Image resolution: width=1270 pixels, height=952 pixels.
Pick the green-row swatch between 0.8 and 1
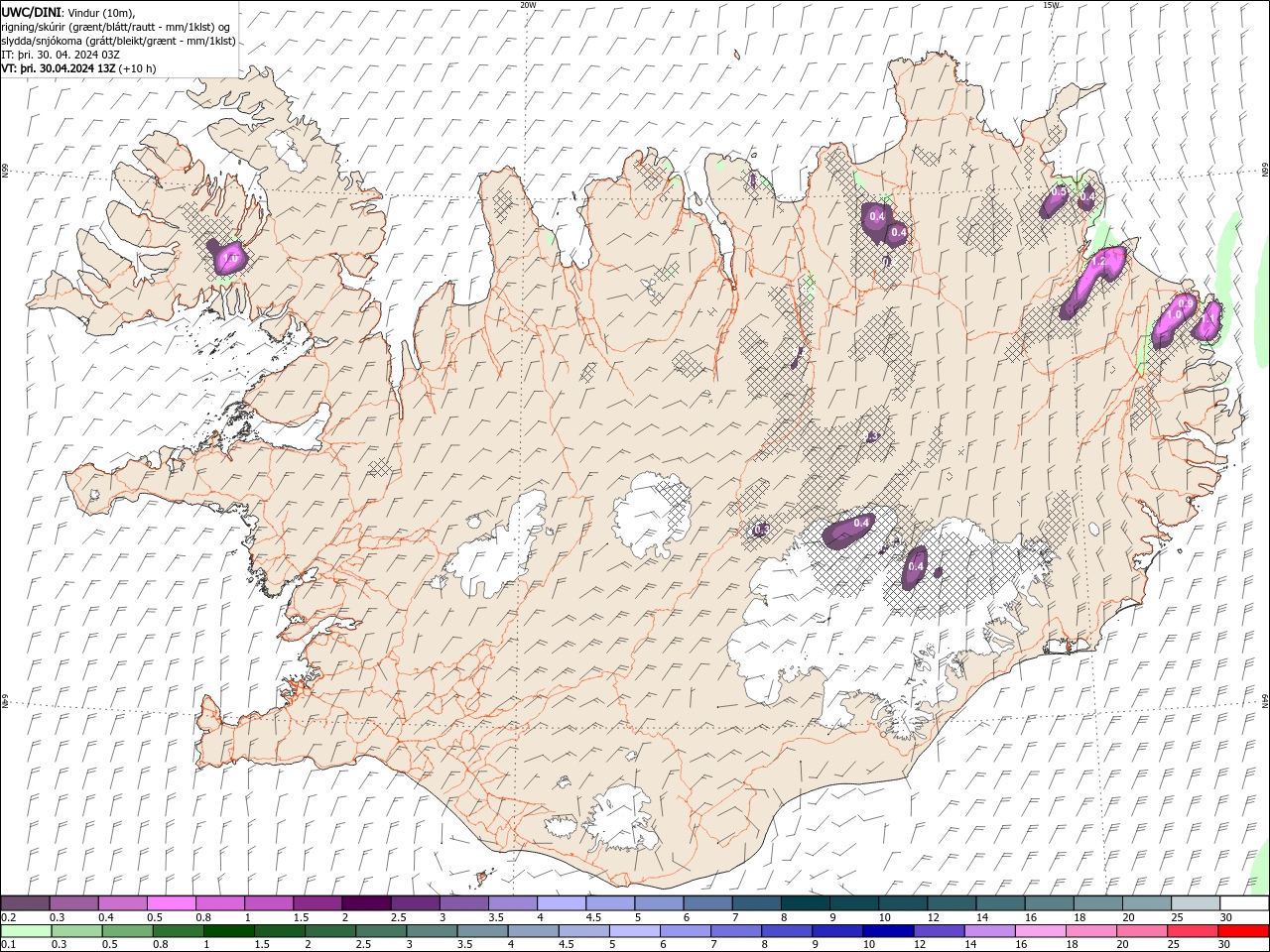[179, 930]
